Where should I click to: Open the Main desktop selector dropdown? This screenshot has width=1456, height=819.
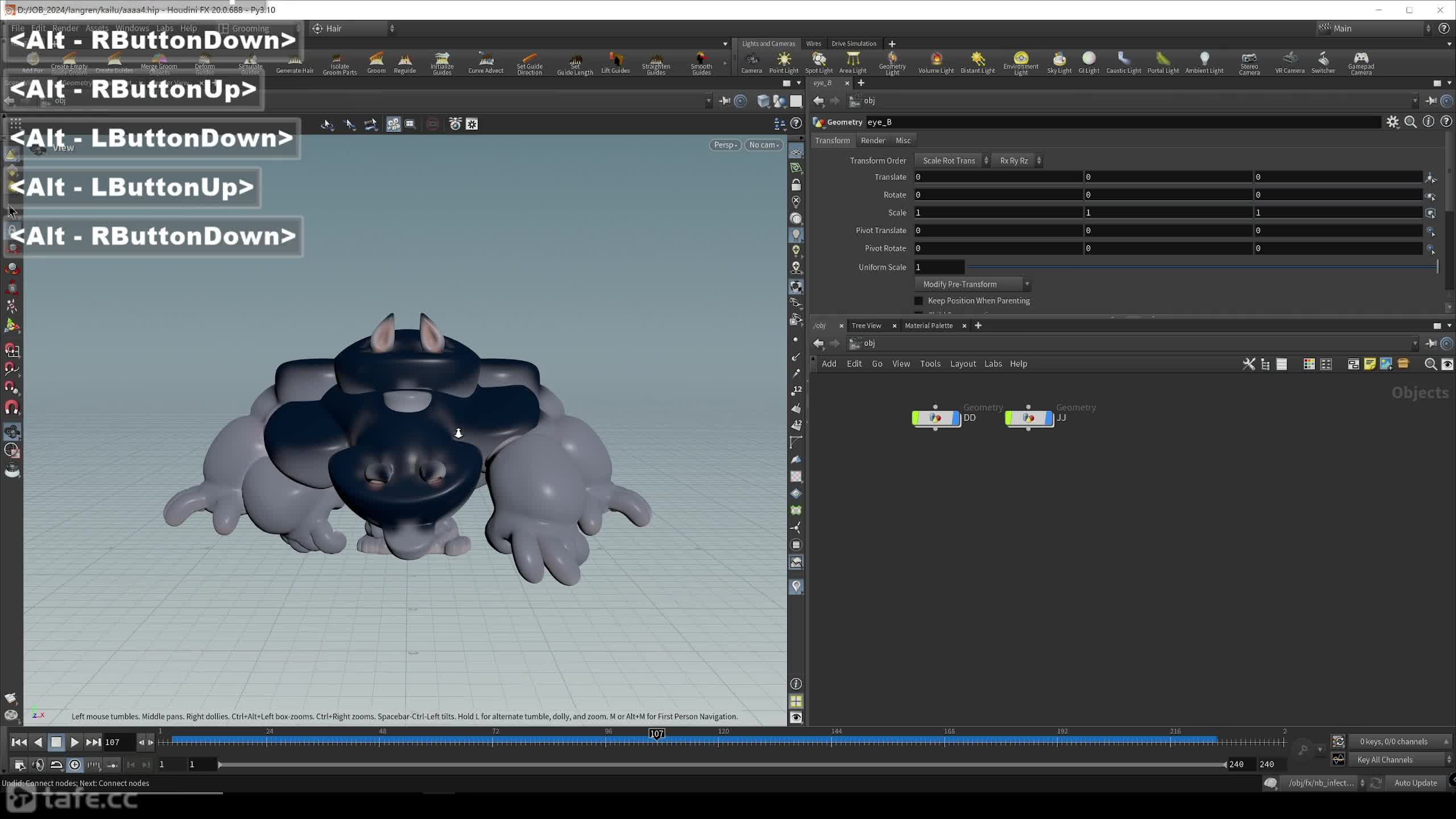pyautogui.click(x=1374, y=28)
